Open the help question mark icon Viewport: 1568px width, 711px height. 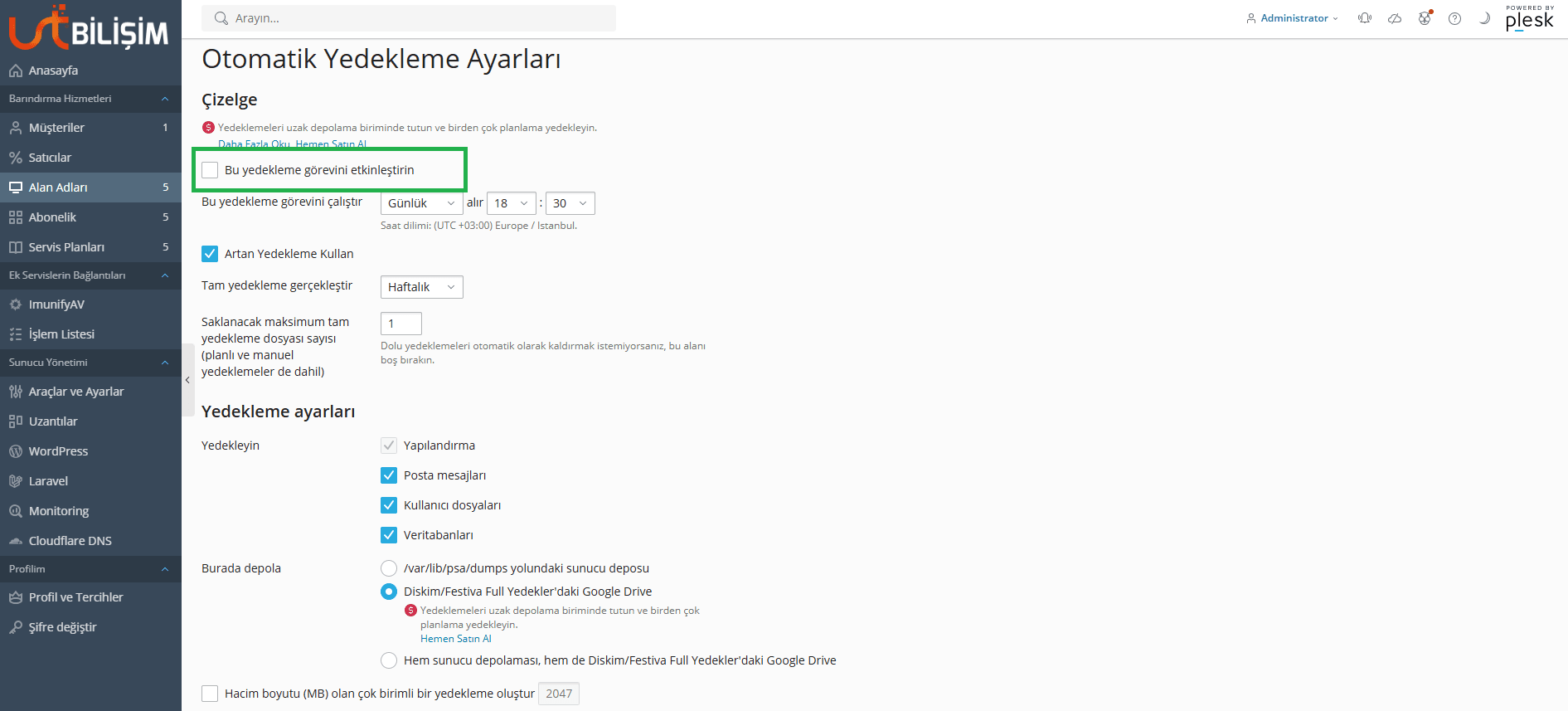[1454, 18]
